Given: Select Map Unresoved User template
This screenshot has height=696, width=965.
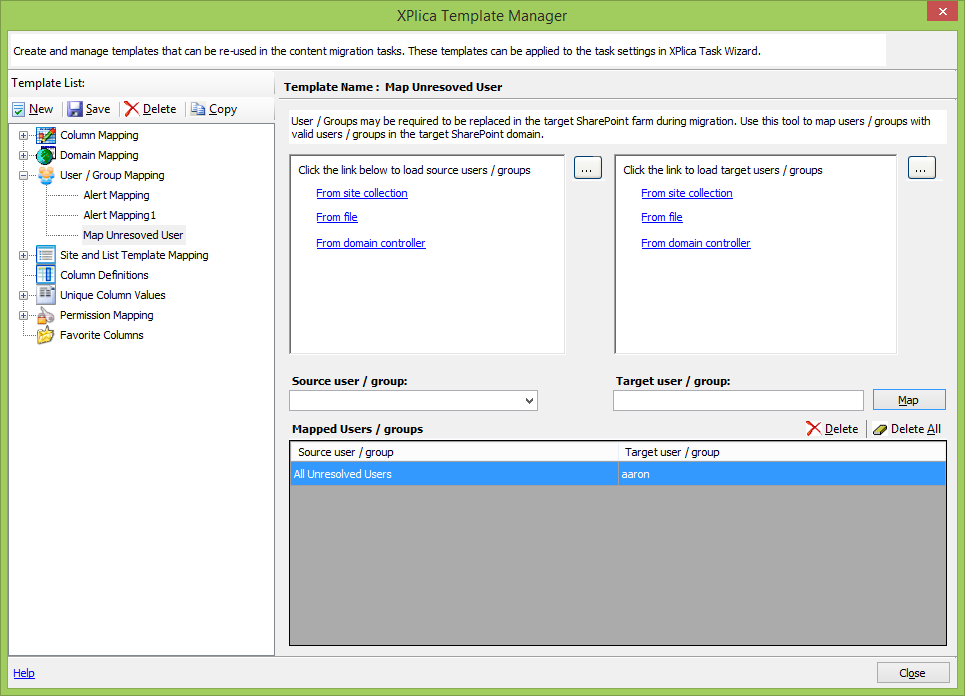Looking at the screenshot, I should (x=134, y=235).
